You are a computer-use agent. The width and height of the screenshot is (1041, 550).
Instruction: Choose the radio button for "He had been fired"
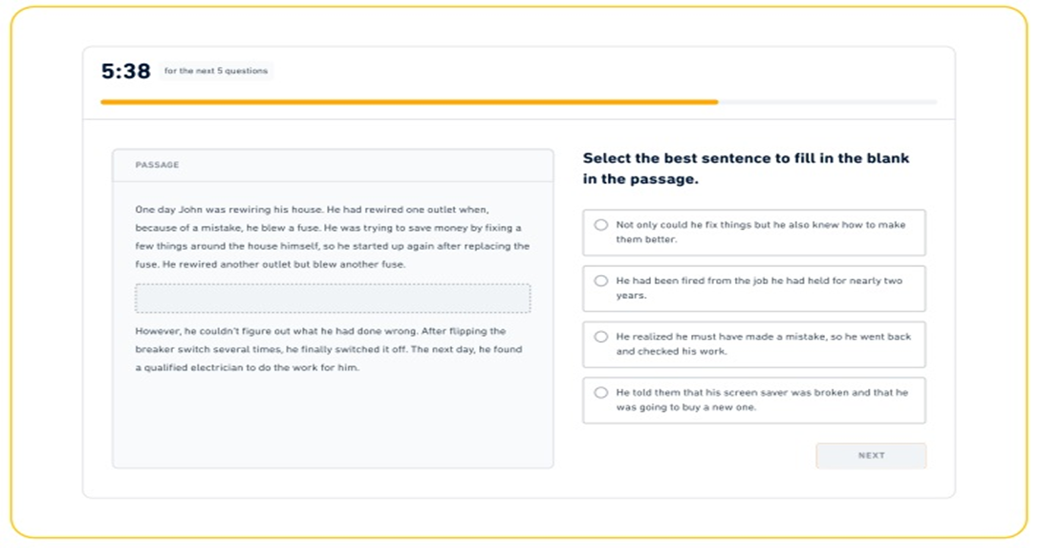coord(600,281)
